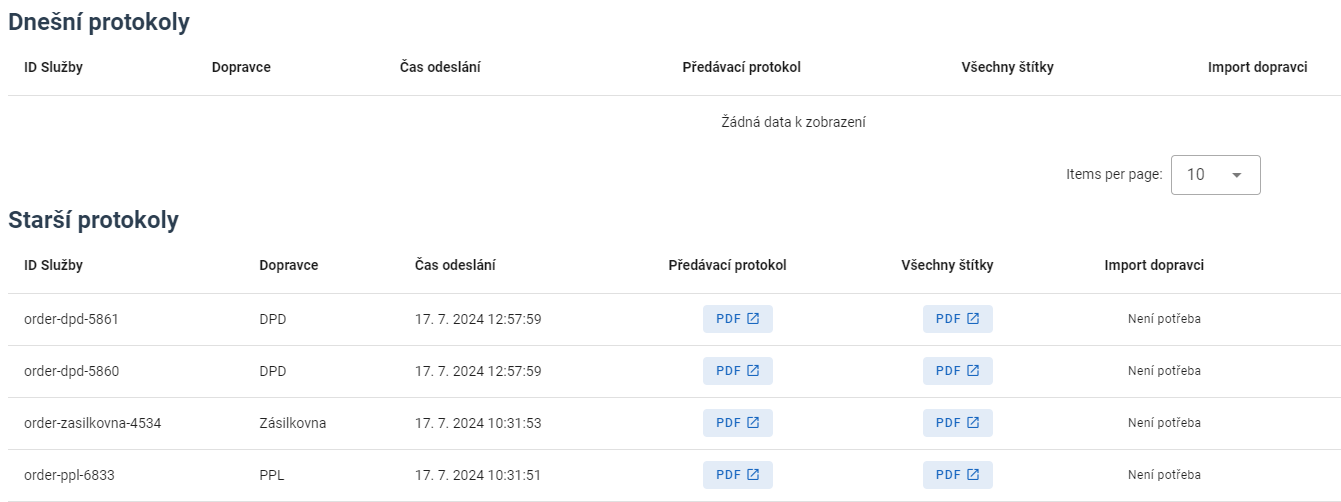Click older protocols Předávací protokol header
The height and width of the screenshot is (502, 1341).
click(x=727, y=265)
